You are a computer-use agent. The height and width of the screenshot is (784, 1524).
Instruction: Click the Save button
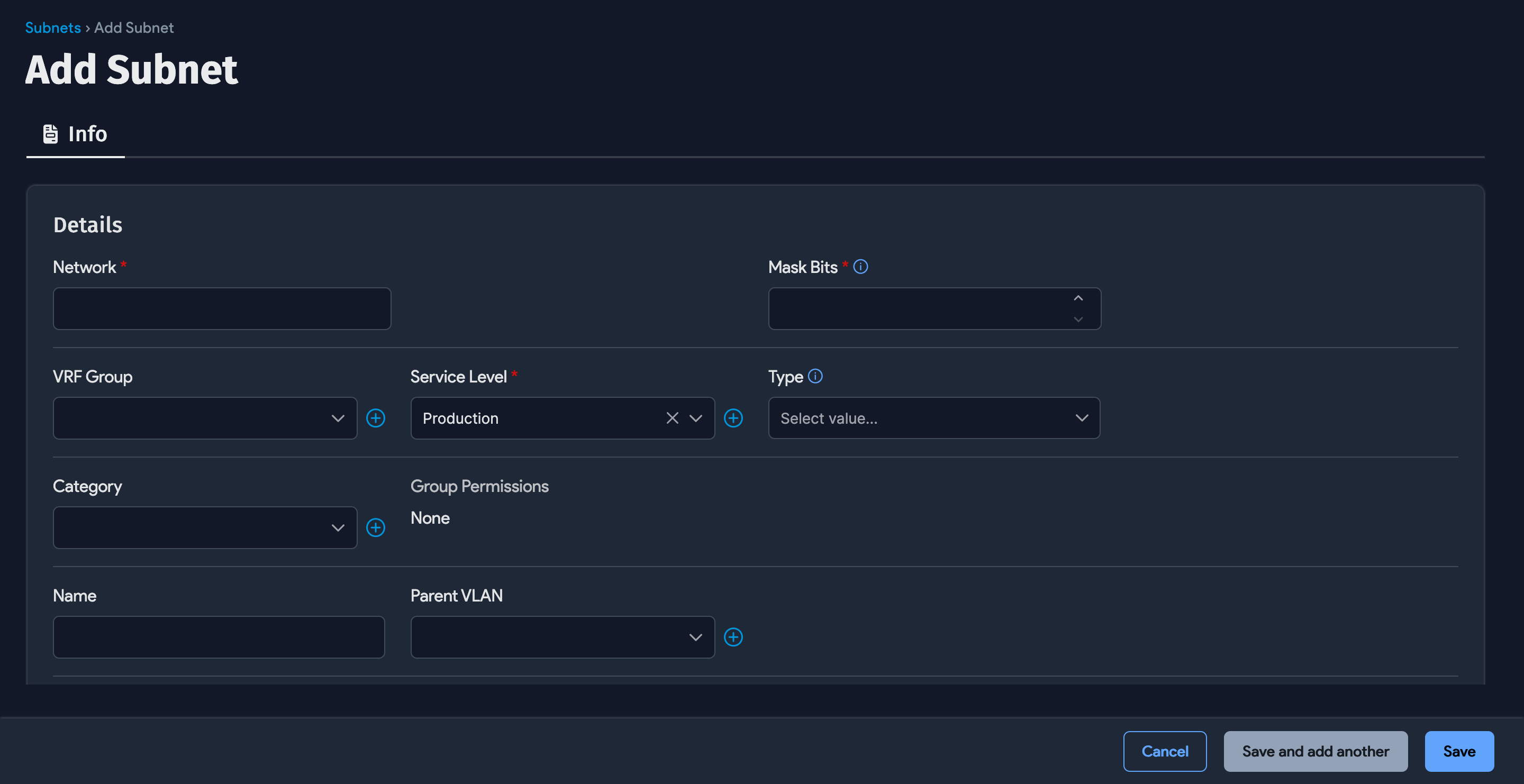pyautogui.click(x=1459, y=751)
